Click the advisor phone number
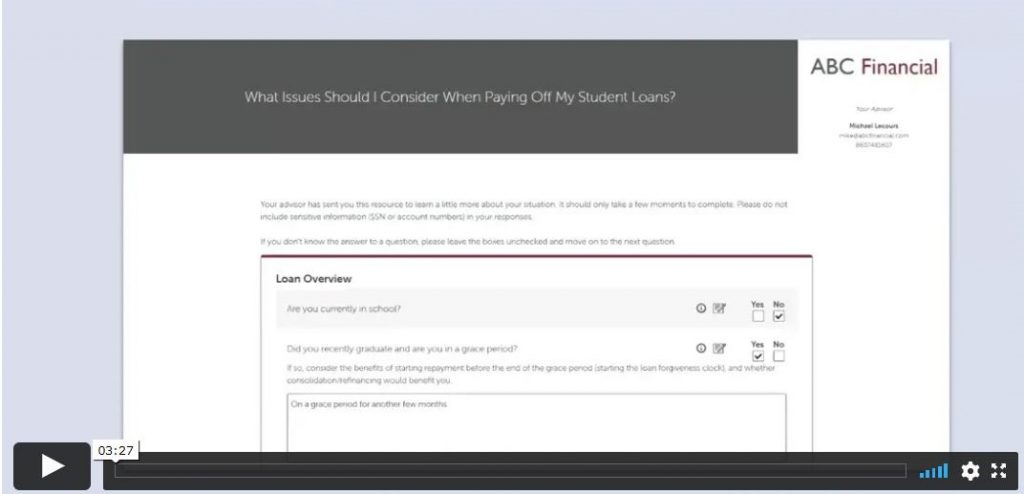Screen dimensions: 1024x494 tap(874, 145)
